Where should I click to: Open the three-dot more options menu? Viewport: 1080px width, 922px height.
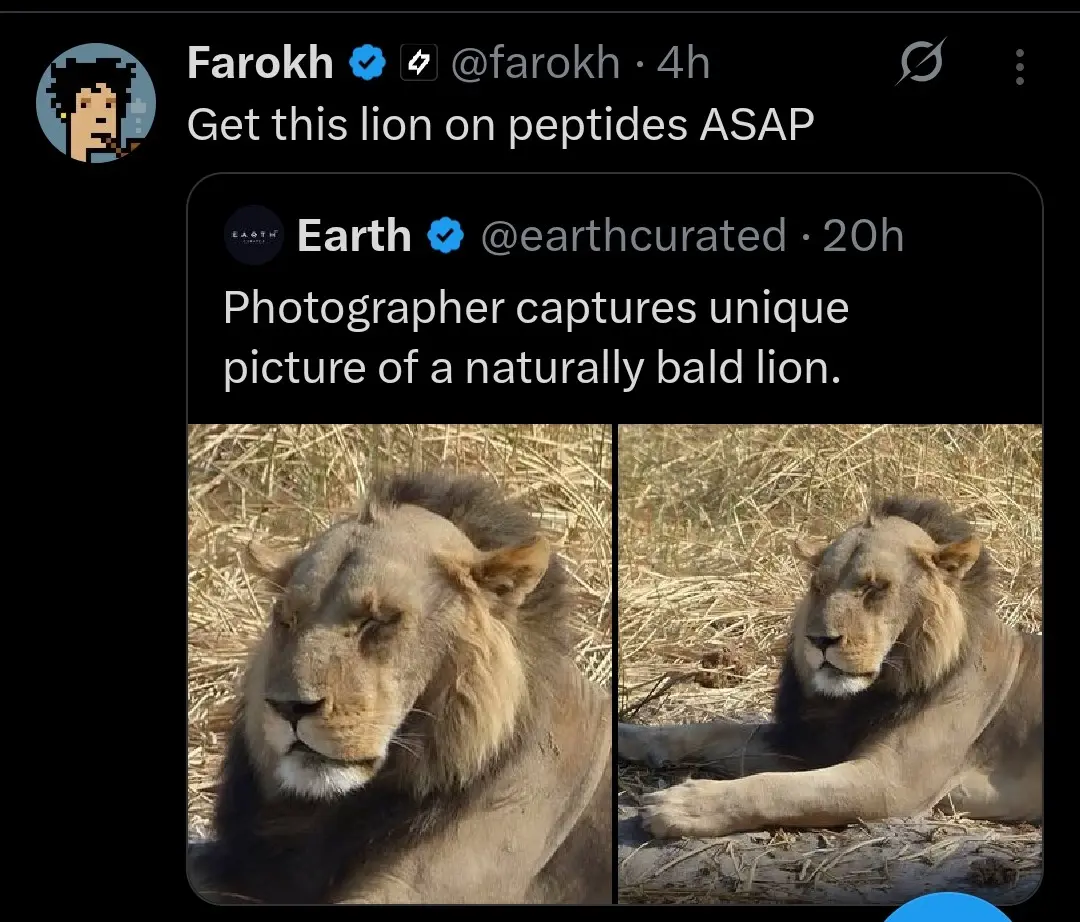1019,67
